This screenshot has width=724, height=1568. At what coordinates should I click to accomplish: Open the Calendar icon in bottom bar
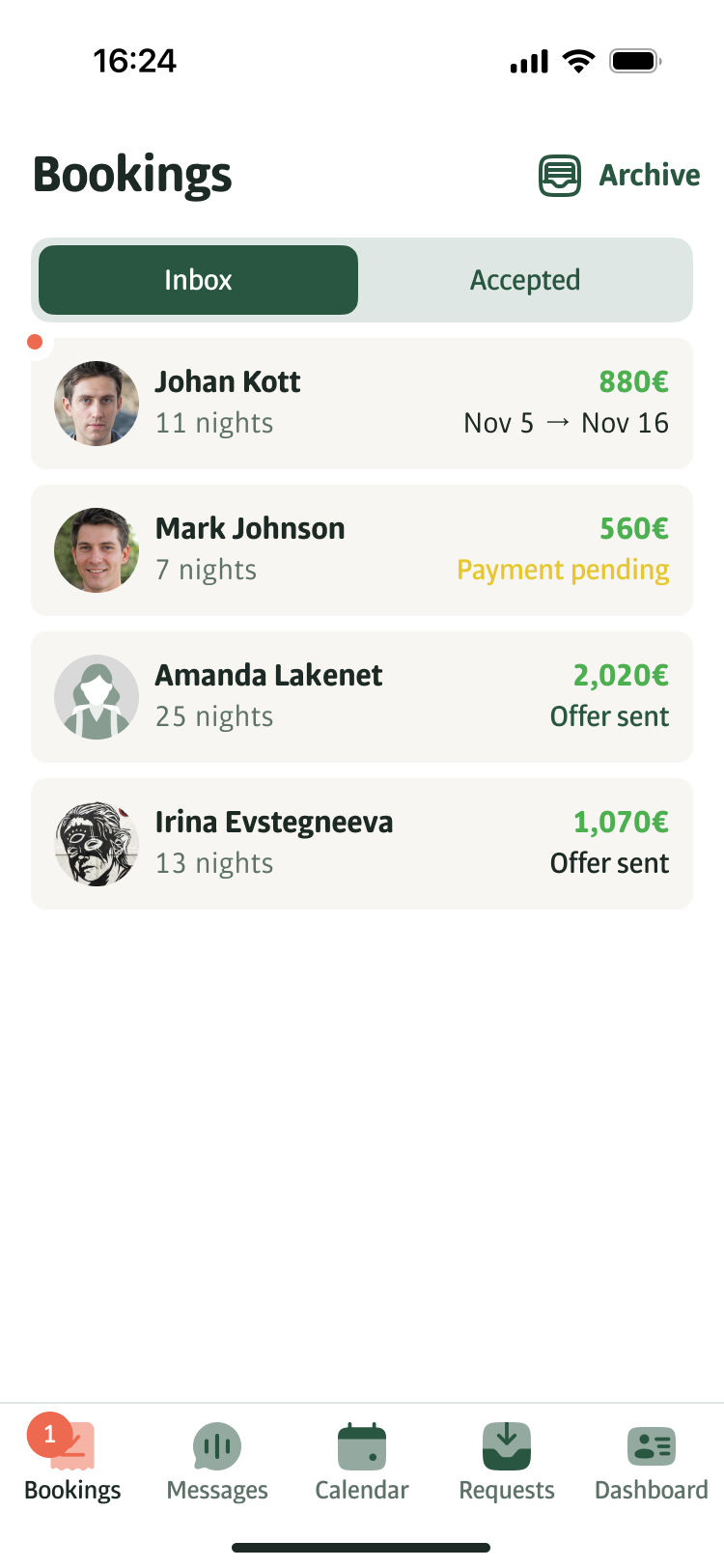coord(362,1446)
